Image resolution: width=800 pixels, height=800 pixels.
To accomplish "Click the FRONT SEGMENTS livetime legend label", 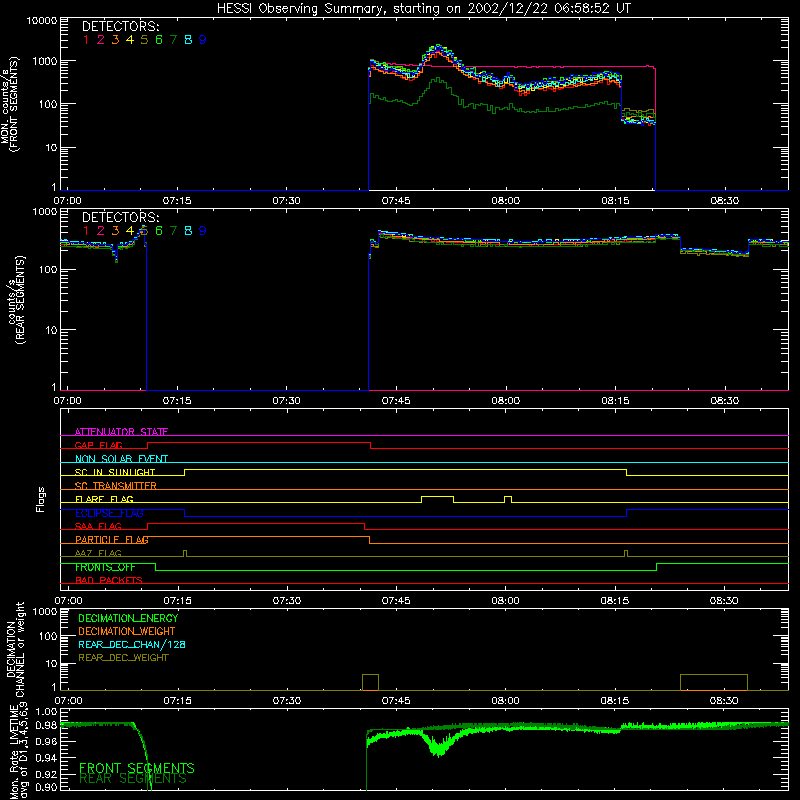I will pyautogui.click(x=137, y=768).
